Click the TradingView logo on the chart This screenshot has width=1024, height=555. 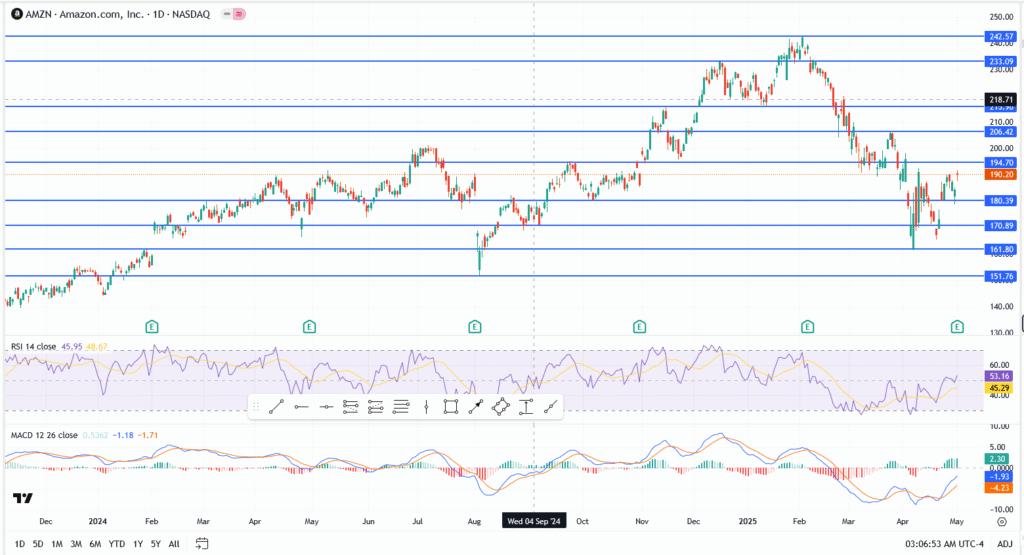pos(21,498)
